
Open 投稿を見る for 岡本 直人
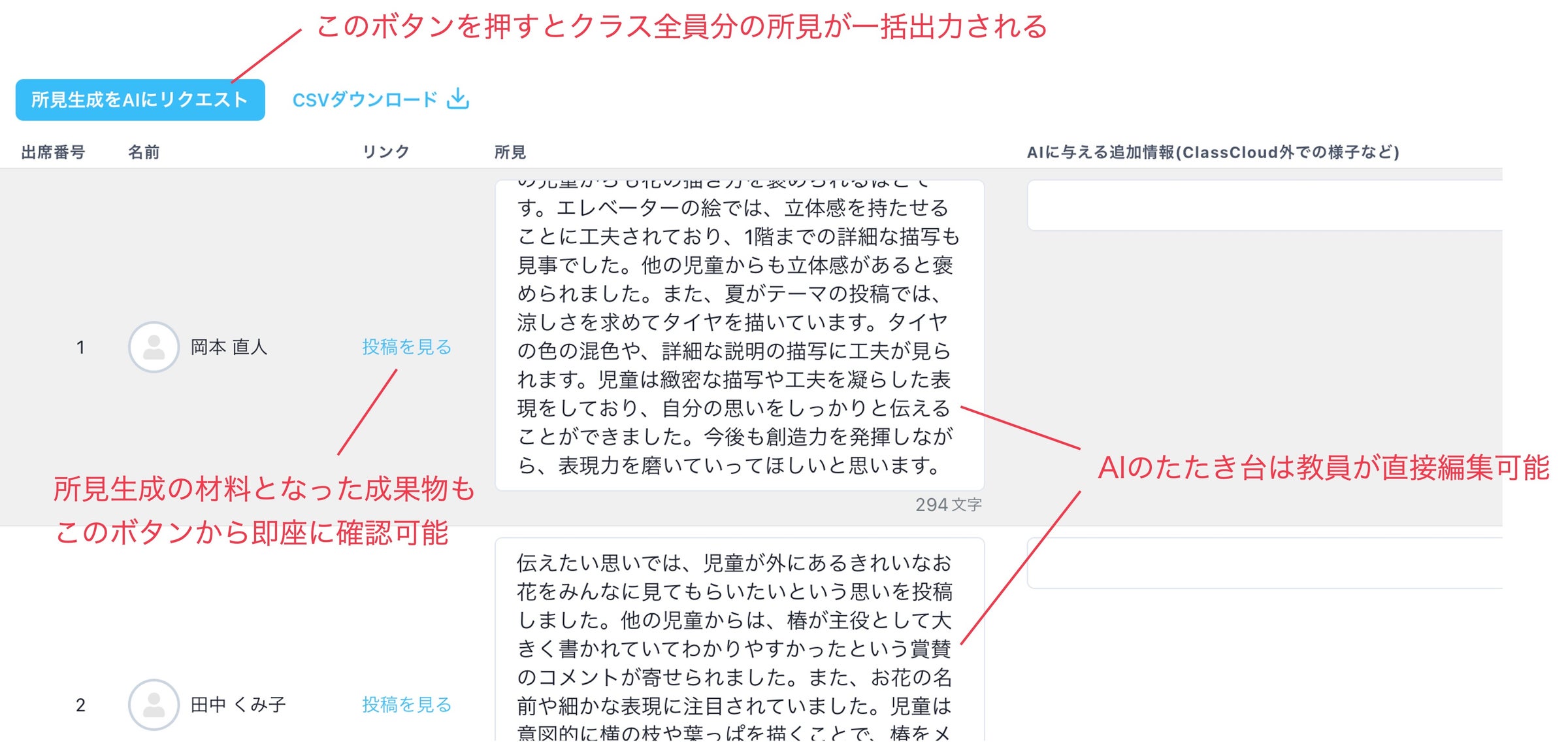[406, 348]
